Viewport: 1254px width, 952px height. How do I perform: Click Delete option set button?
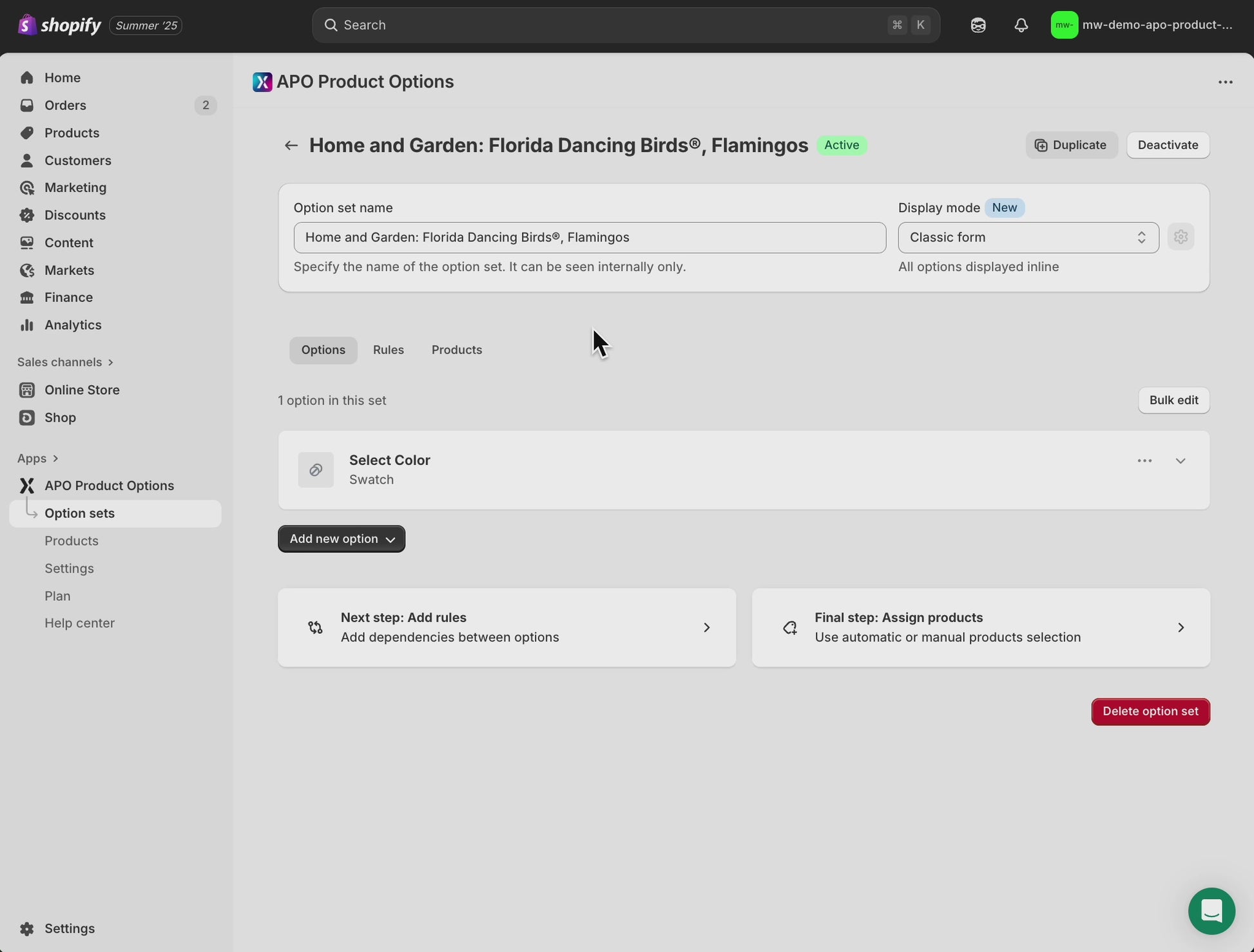1150,712
